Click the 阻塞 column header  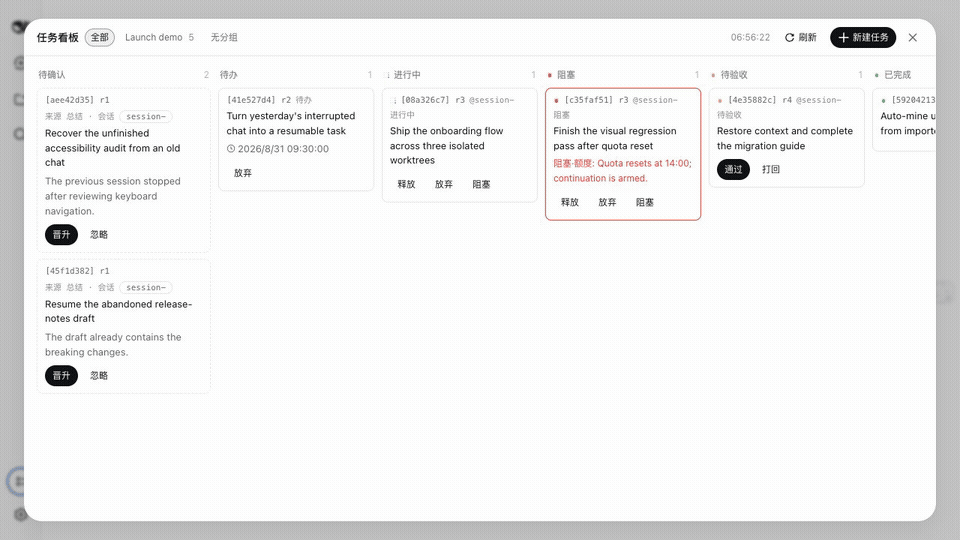(566, 75)
